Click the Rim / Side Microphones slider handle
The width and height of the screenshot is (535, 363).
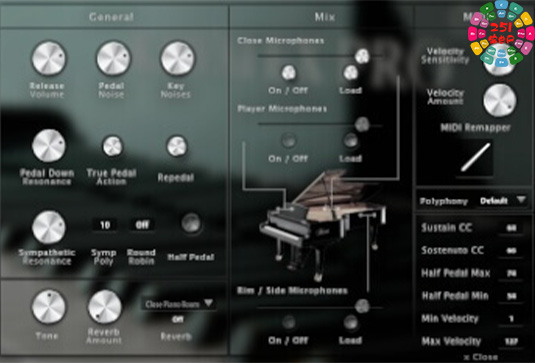(362, 306)
